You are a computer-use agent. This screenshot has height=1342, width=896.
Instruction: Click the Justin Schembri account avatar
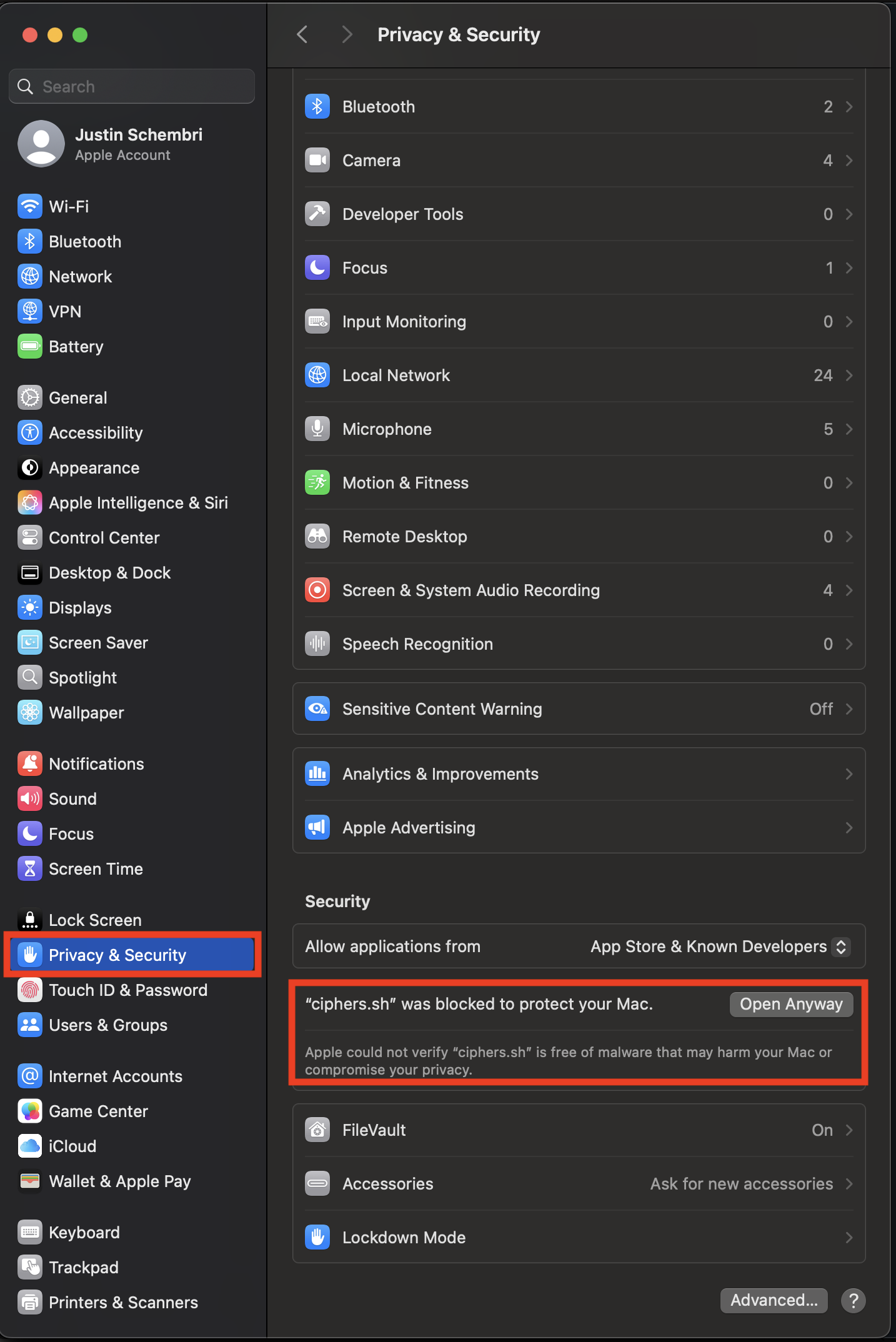click(x=41, y=144)
